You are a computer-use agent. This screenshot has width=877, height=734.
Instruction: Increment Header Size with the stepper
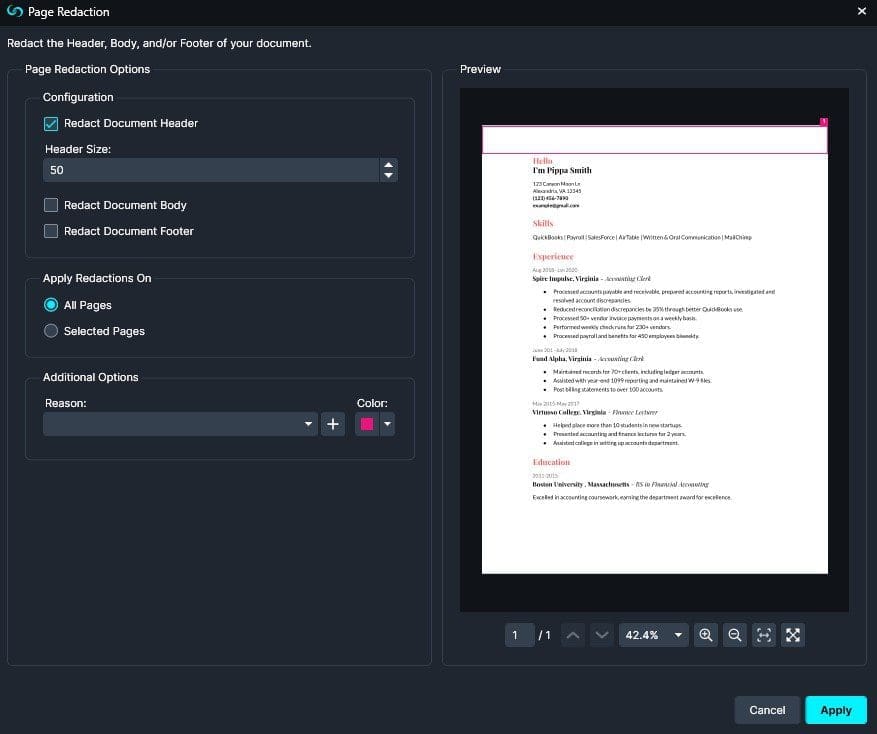pos(388,165)
